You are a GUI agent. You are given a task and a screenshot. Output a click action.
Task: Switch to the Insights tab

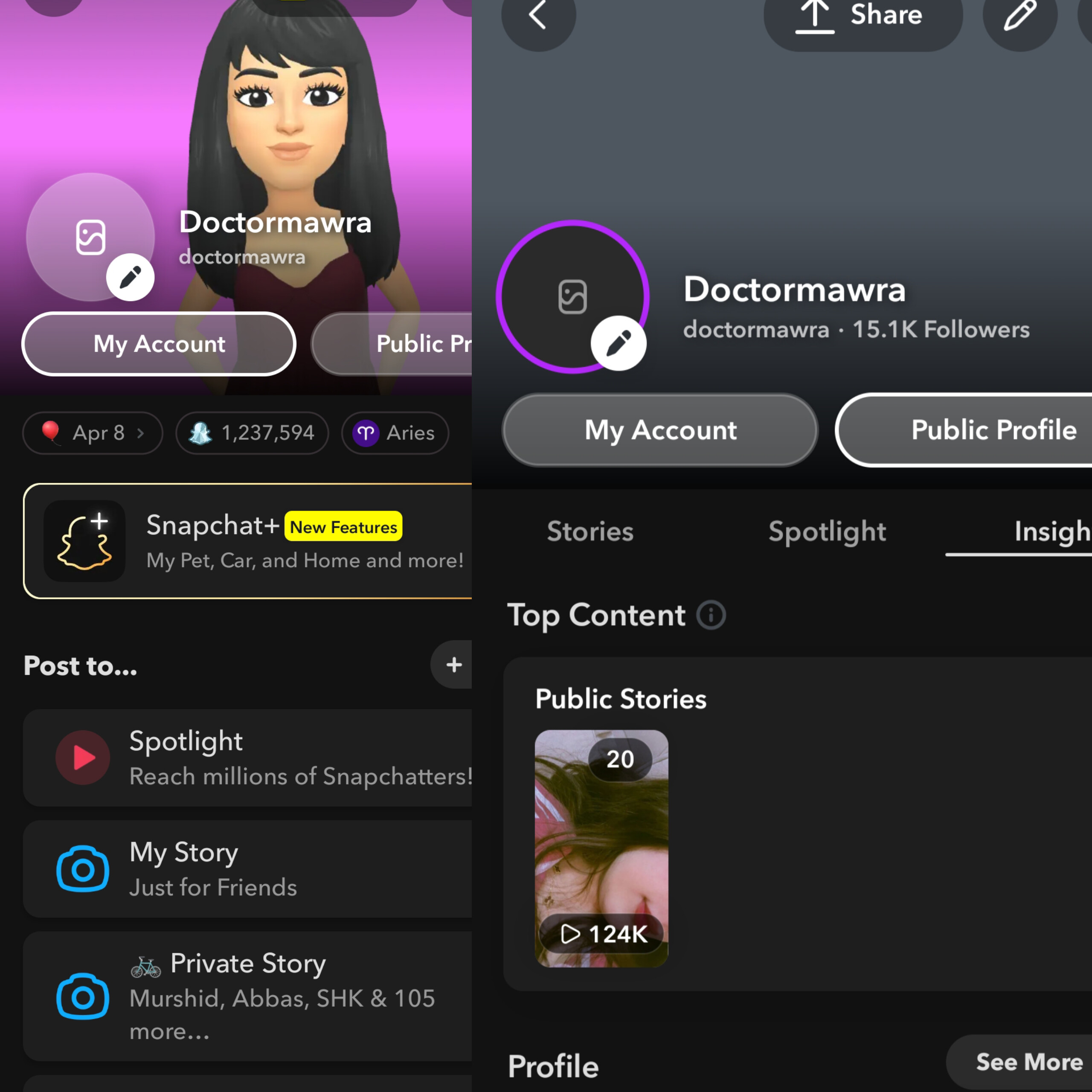click(1052, 531)
